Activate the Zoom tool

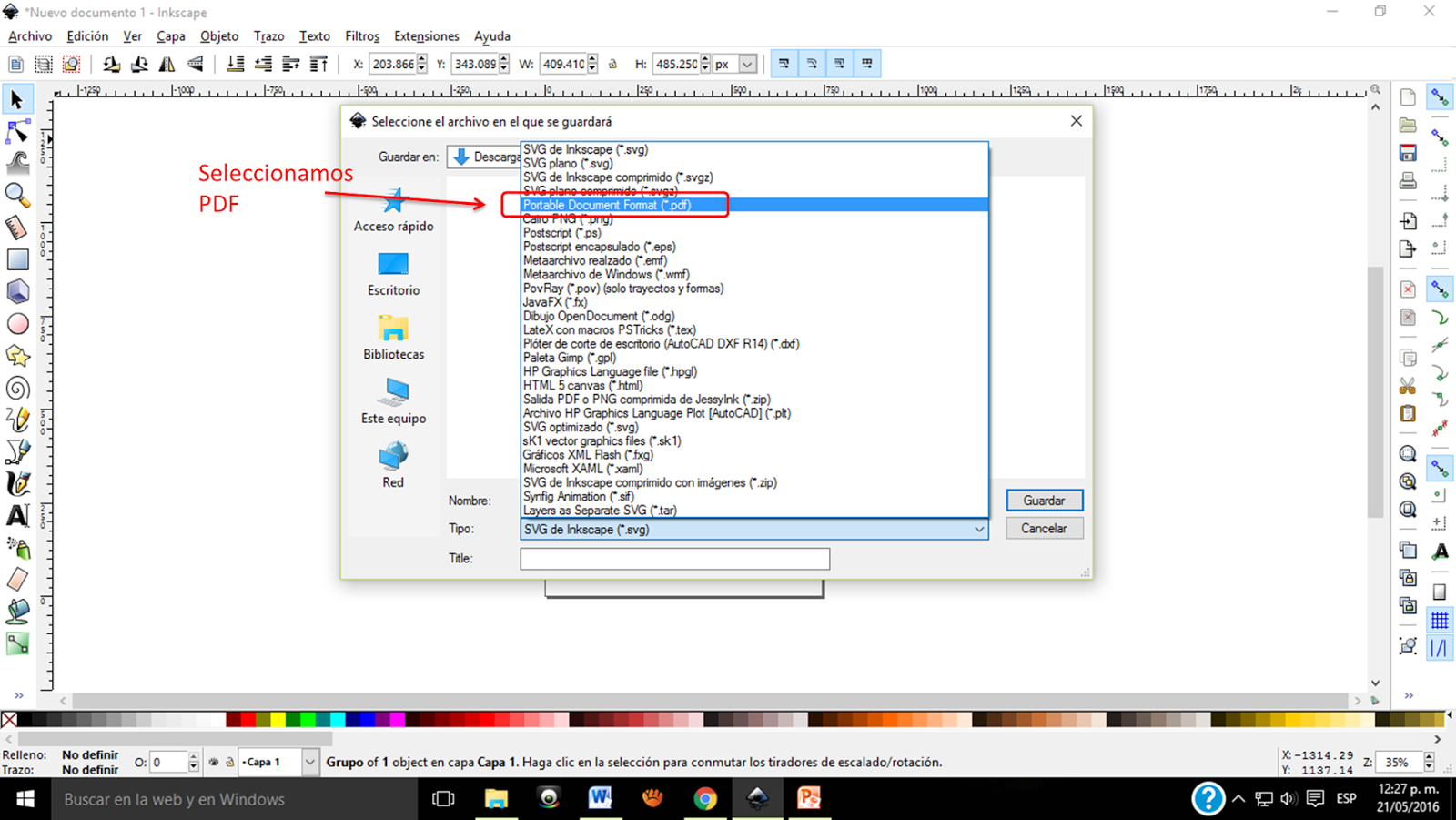(x=17, y=195)
